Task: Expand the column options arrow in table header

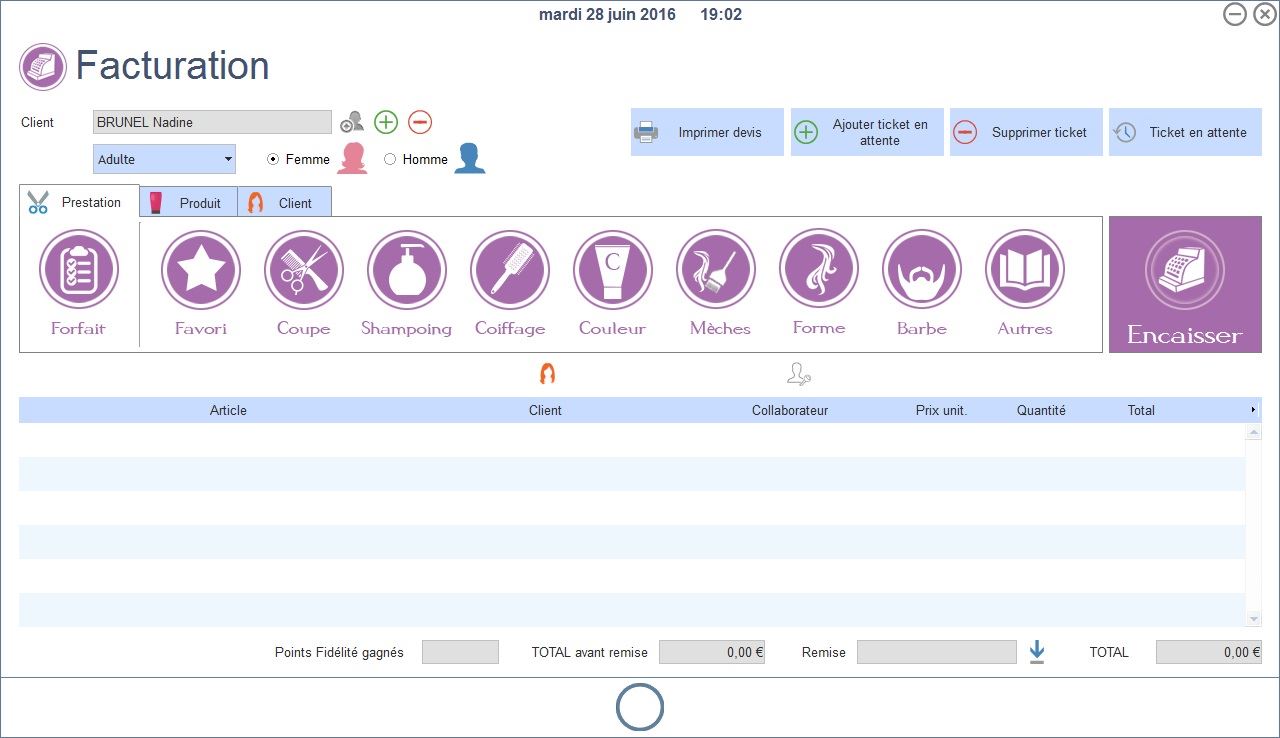Action: (1253, 410)
